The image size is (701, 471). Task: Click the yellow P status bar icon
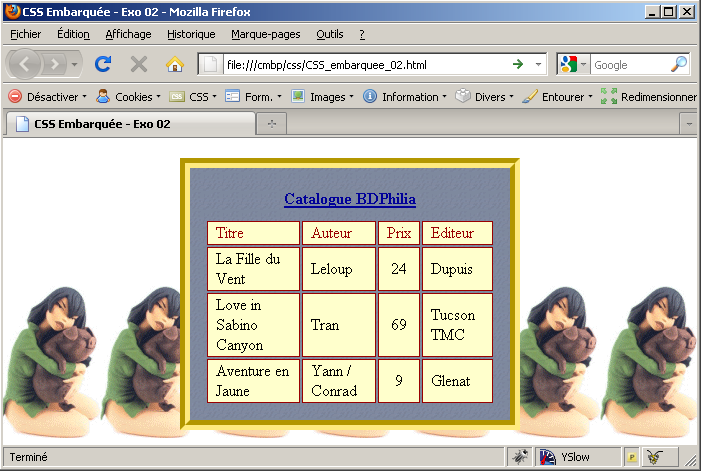point(632,457)
